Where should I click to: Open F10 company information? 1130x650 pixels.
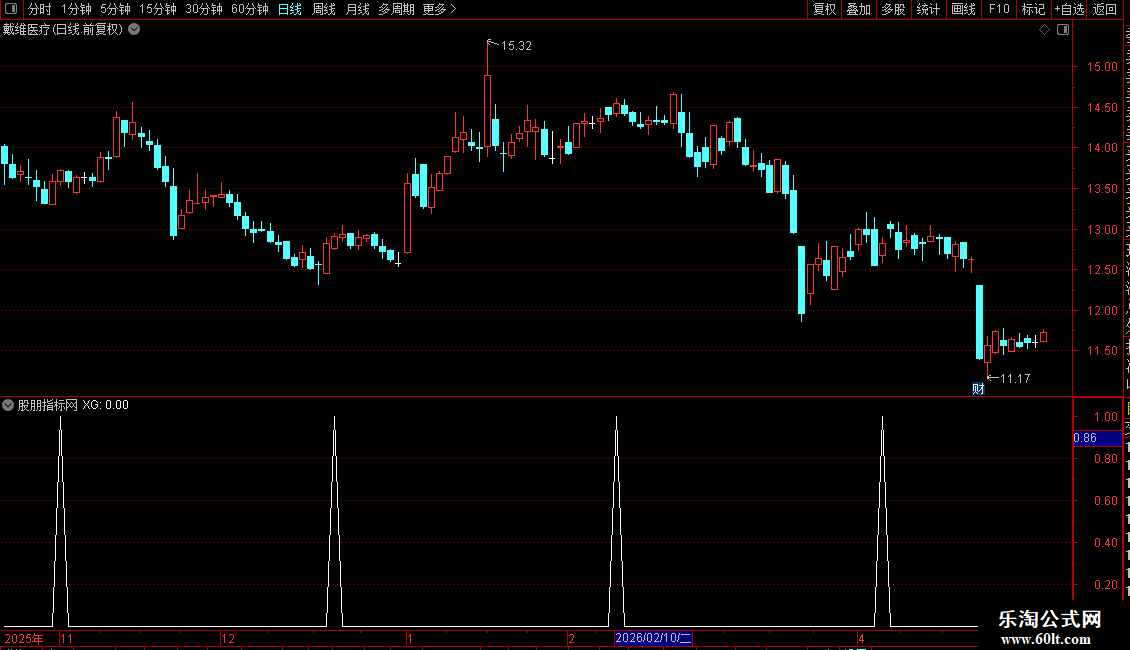click(x=999, y=9)
